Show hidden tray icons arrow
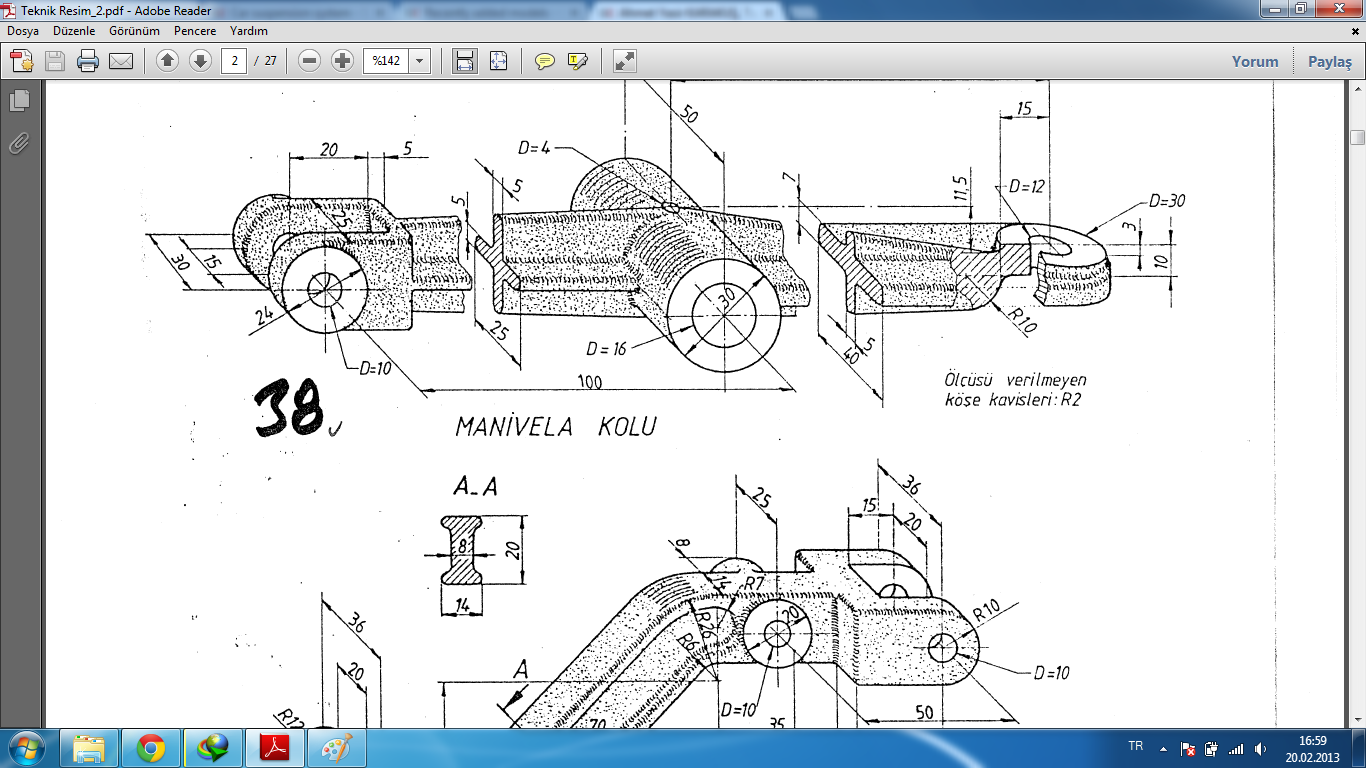The width and height of the screenshot is (1366, 768). (1163, 748)
